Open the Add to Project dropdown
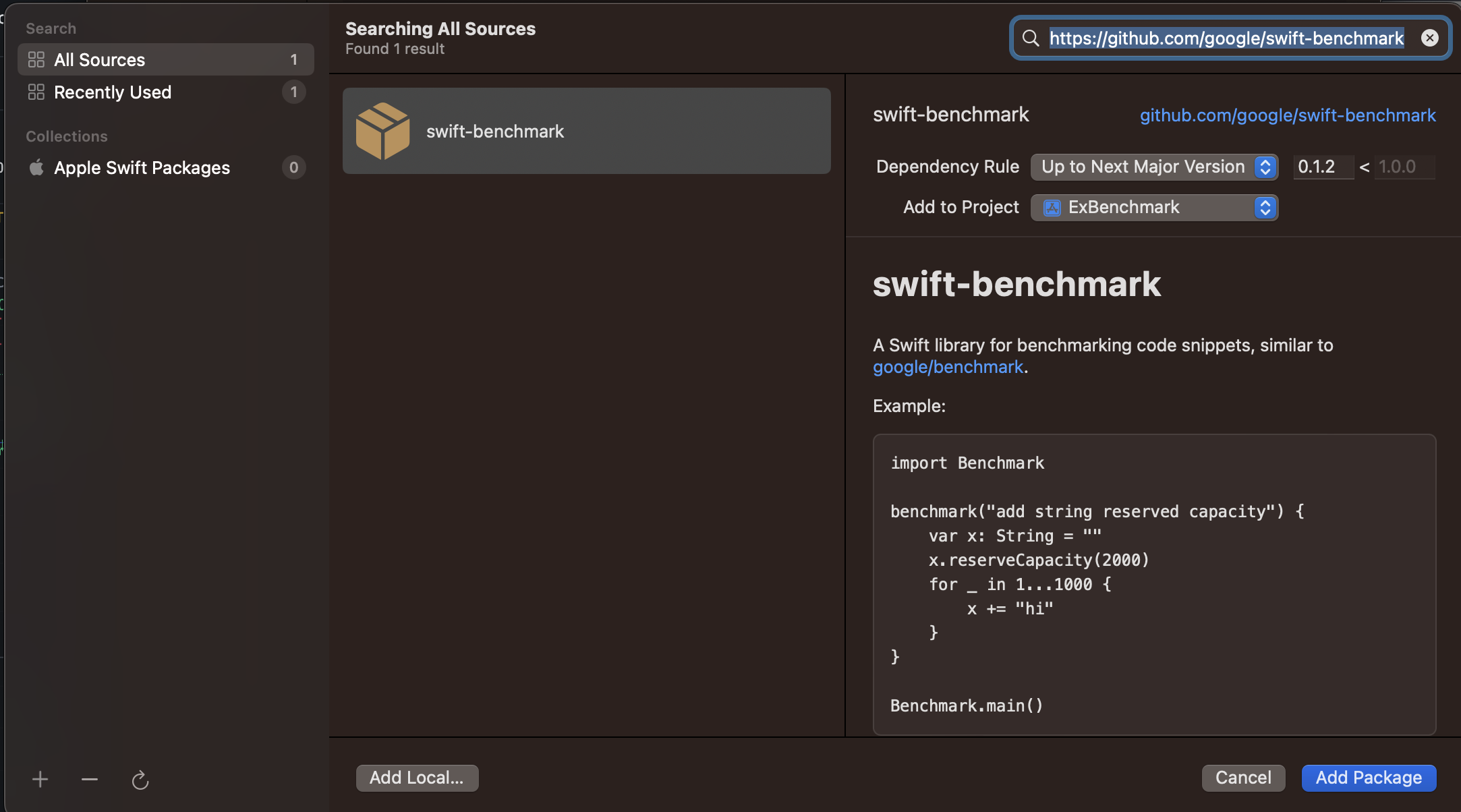Image resolution: width=1461 pixels, height=812 pixels. [x=1153, y=207]
